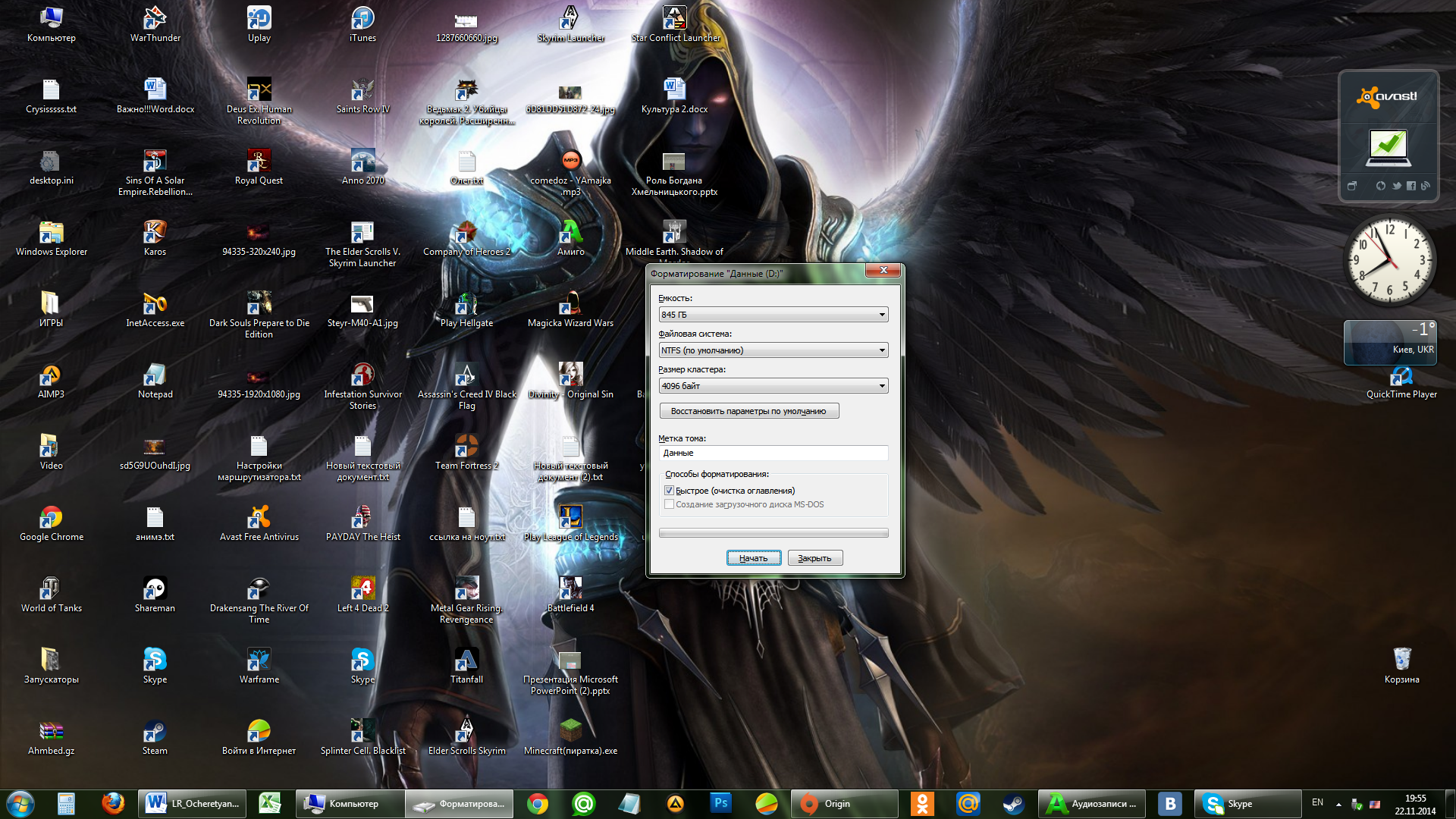Switch to LR_Ocheretyan Word taskbar item

click(x=193, y=803)
